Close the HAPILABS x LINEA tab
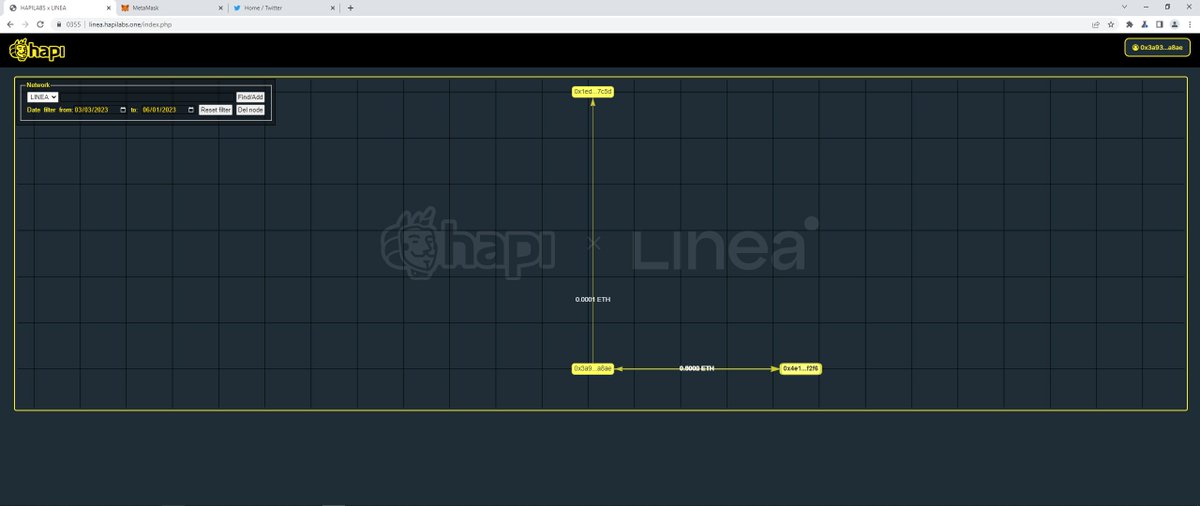Viewport: 1200px width, 506px height. point(108,7)
